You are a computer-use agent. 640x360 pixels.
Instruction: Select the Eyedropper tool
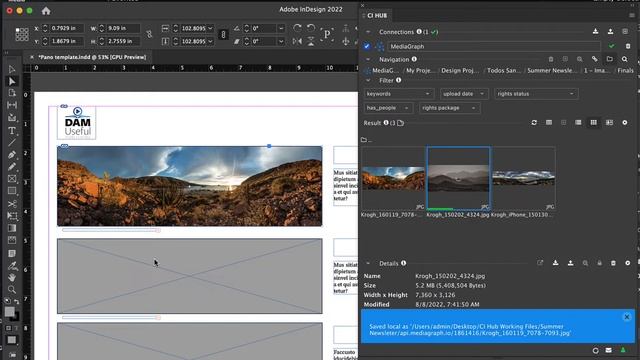click(x=12, y=266)
